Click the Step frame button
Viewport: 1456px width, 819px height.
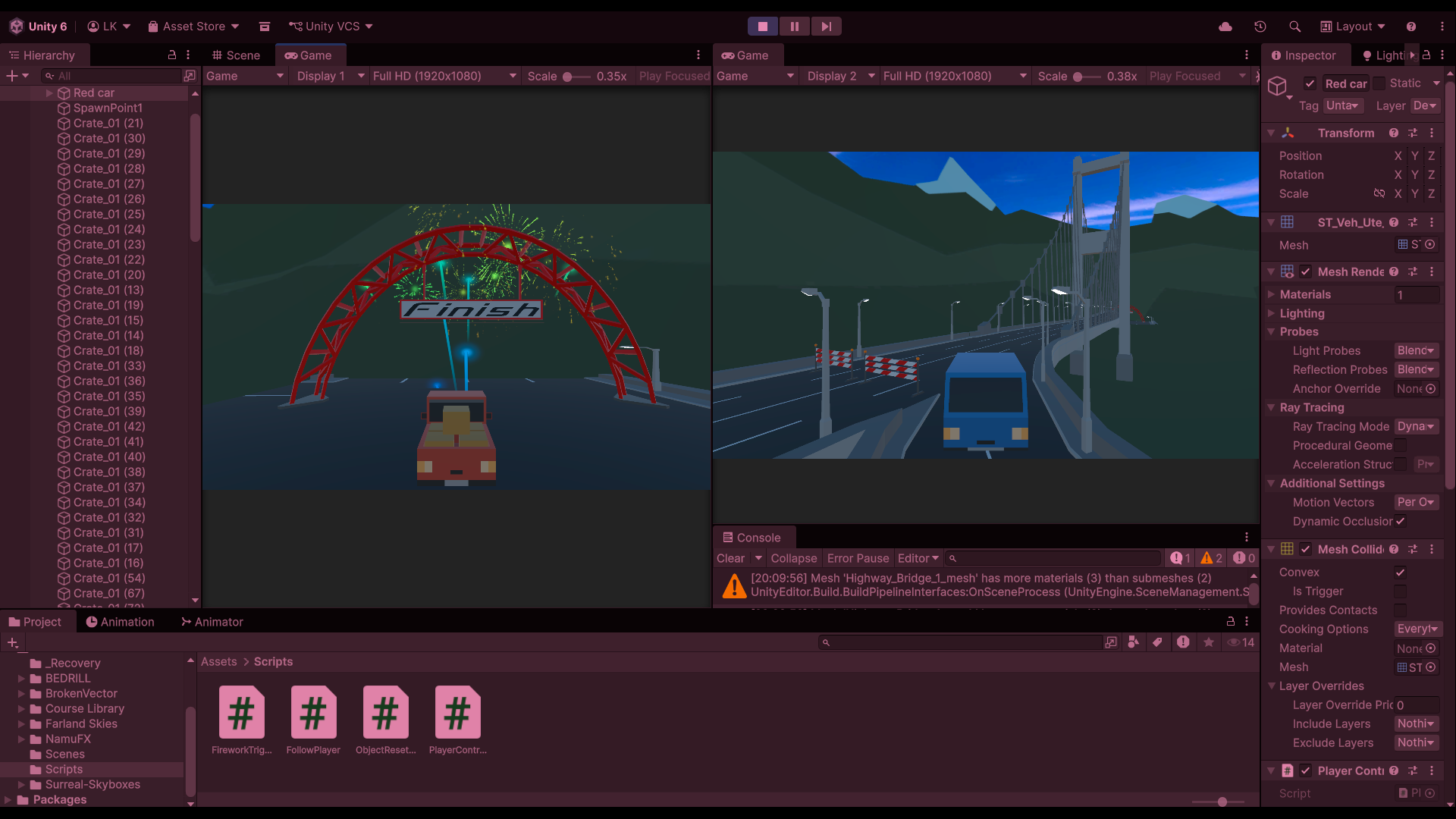[826, 27]
